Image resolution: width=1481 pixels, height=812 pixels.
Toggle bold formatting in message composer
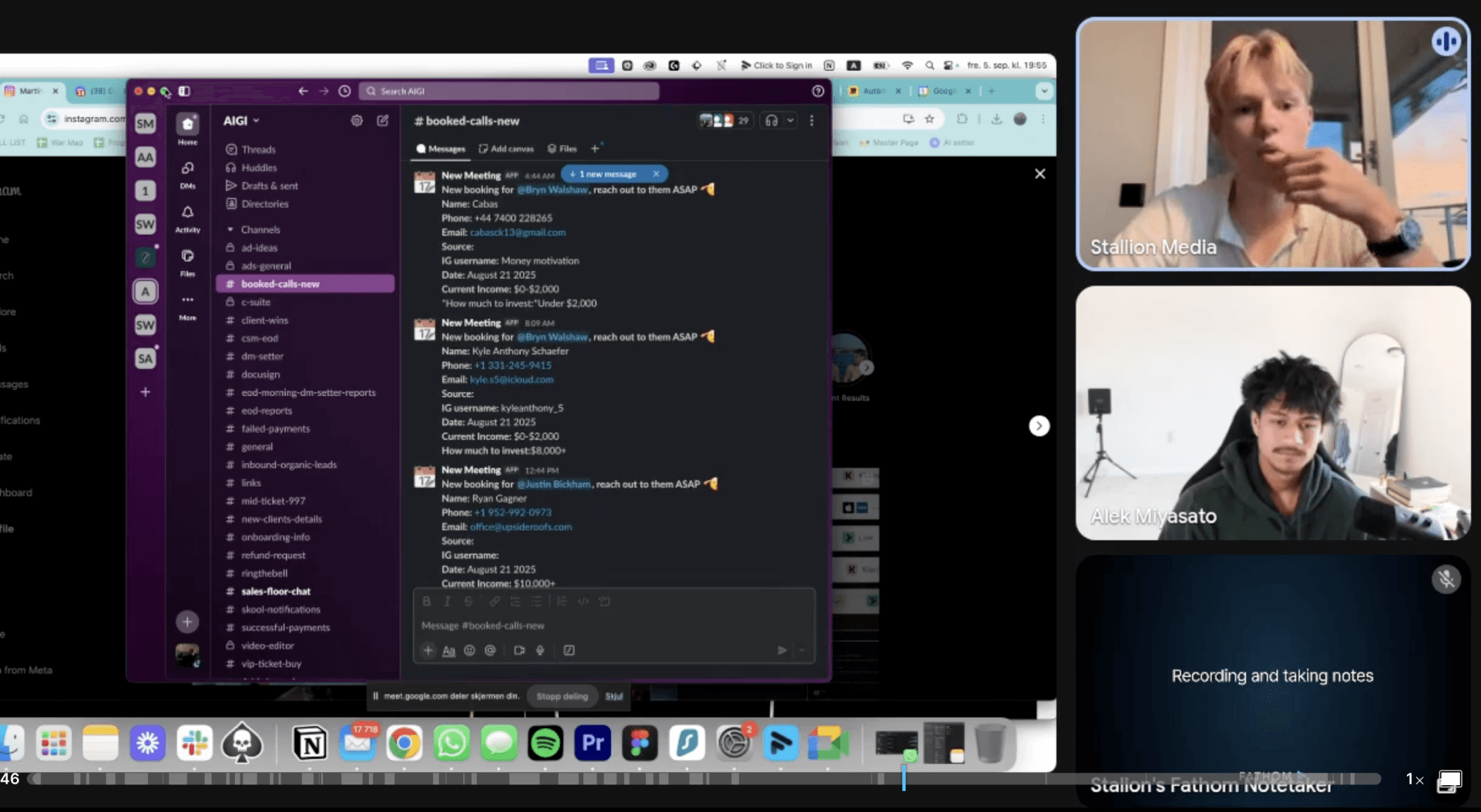click(426, 601)
